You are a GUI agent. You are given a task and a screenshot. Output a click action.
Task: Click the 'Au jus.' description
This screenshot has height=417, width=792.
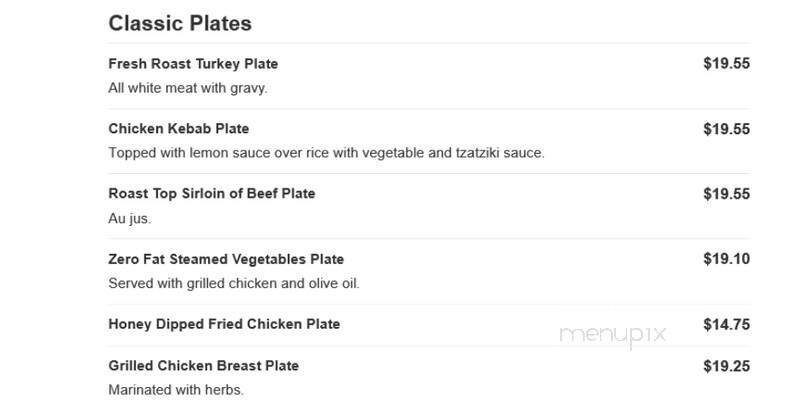click(x=130, y=219)
